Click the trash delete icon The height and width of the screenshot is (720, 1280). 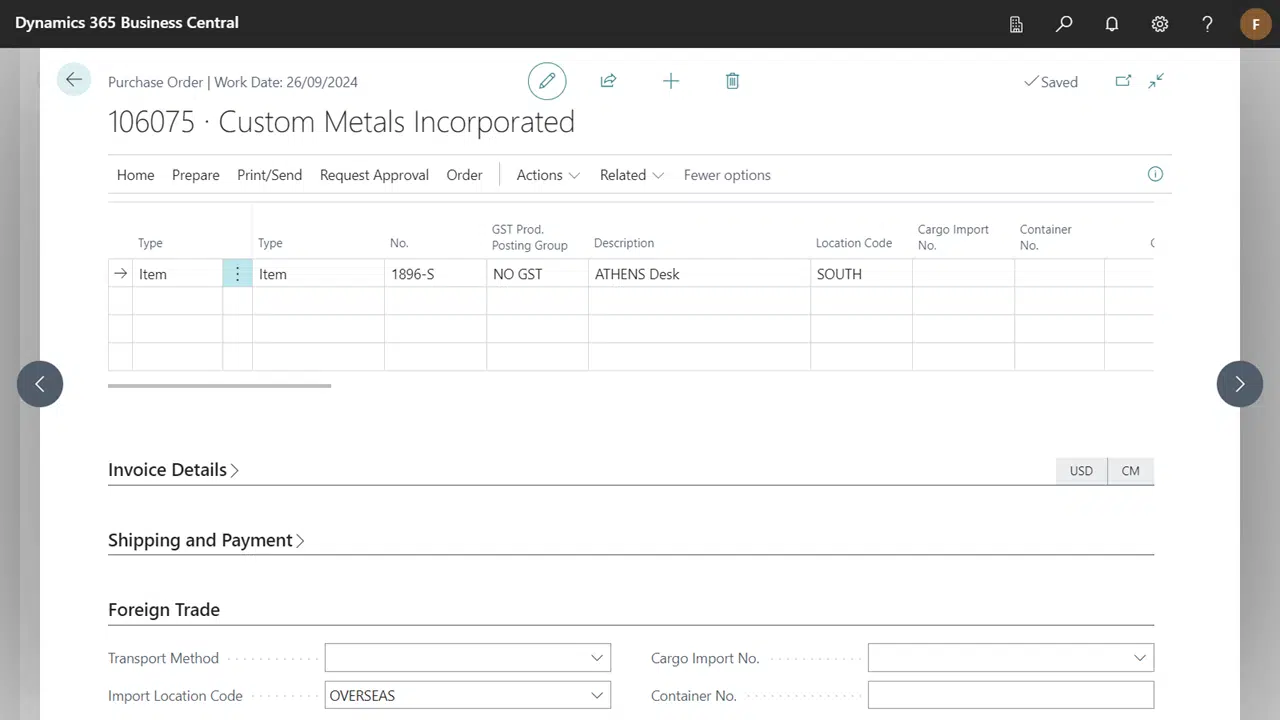click(x=732, y=81)
